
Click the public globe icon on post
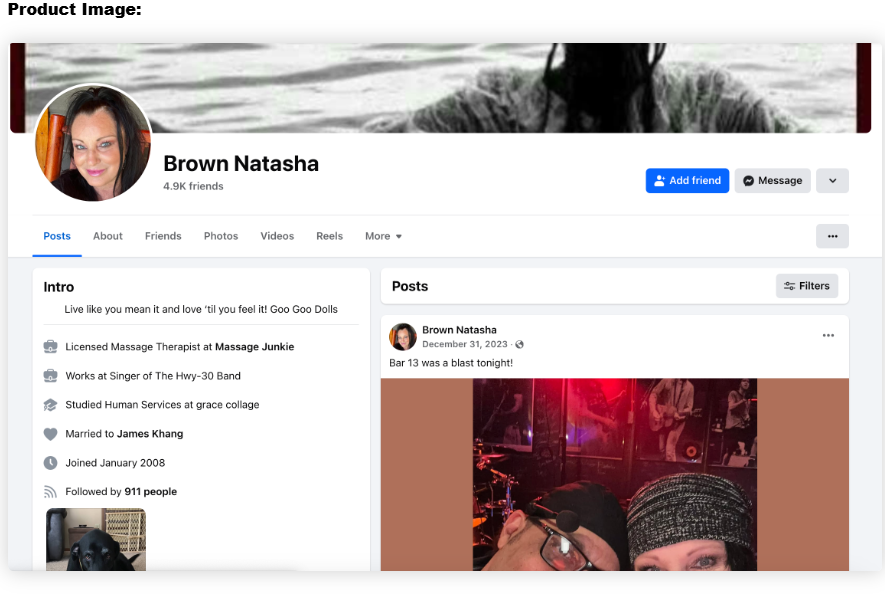519,345
